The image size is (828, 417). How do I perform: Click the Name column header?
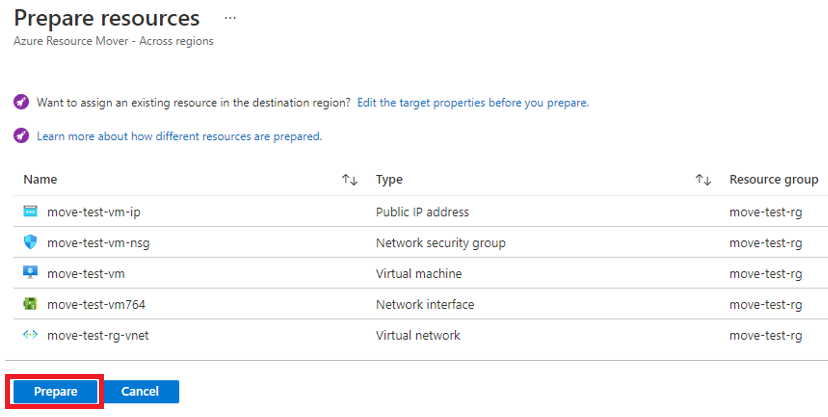pos(40,179)
